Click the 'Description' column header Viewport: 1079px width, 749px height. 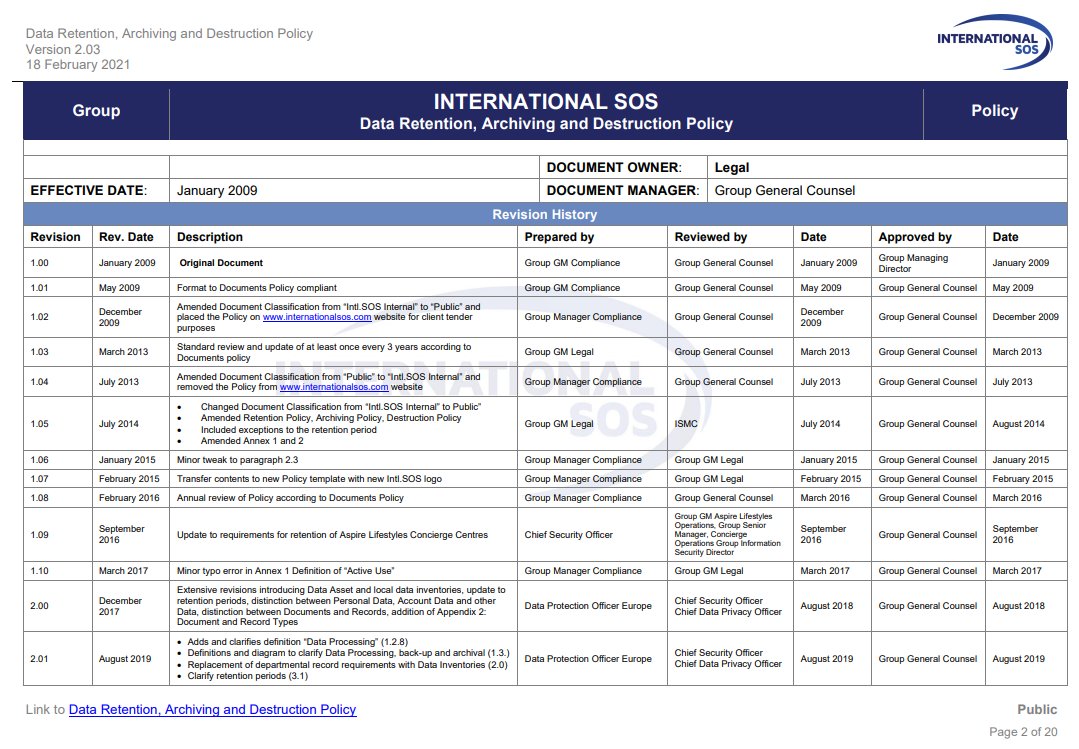pos(210,237)
